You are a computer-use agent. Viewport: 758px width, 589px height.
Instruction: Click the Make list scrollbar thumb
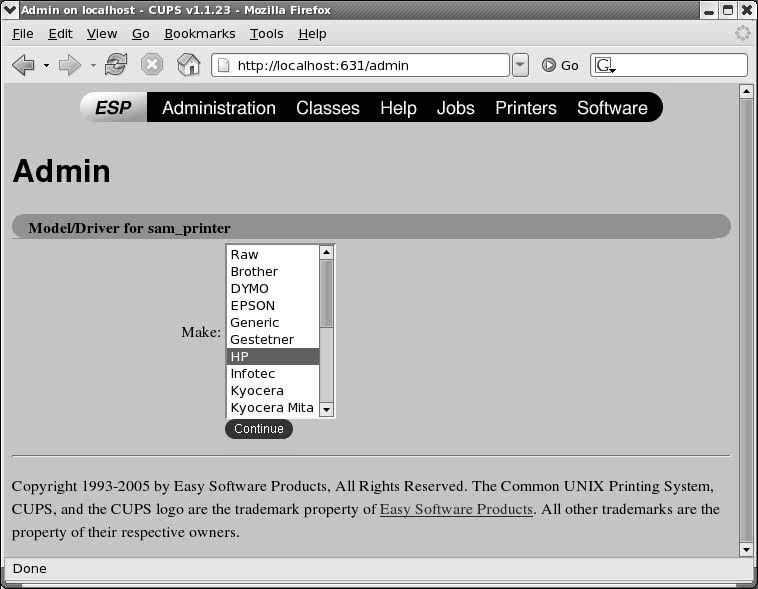326,294
